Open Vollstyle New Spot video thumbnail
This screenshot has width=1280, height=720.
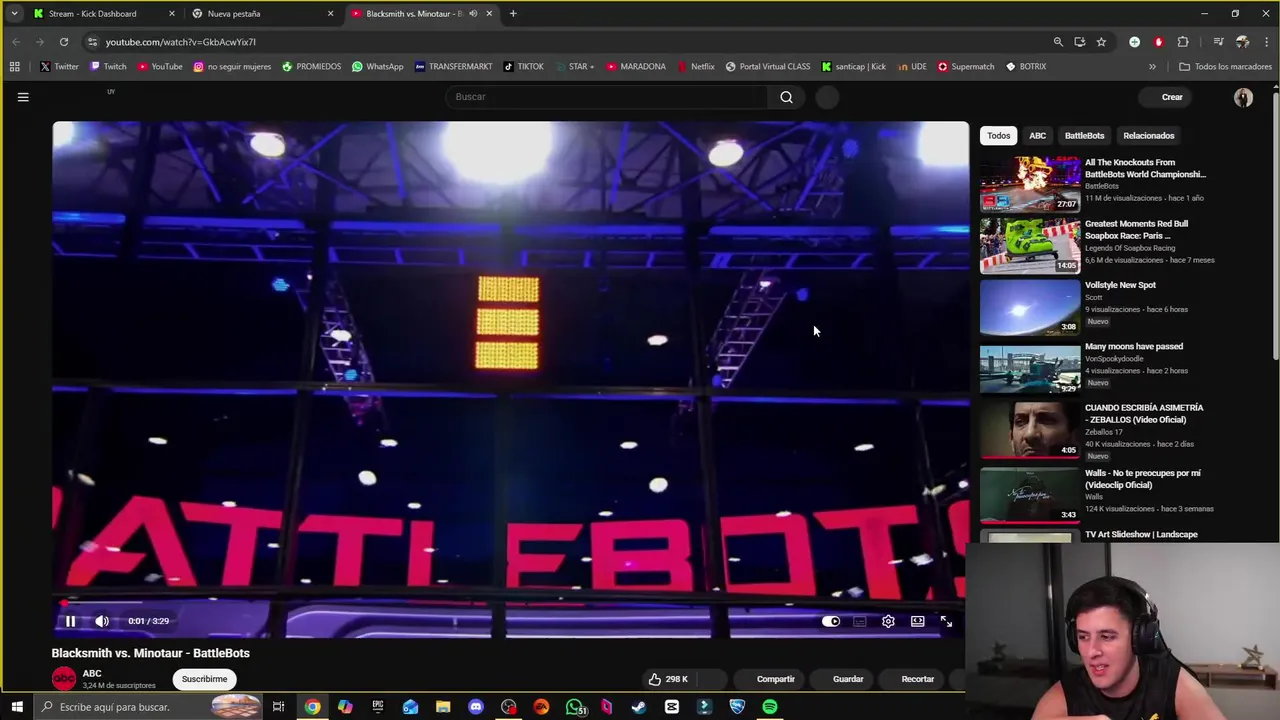[x=1030, y=306]
